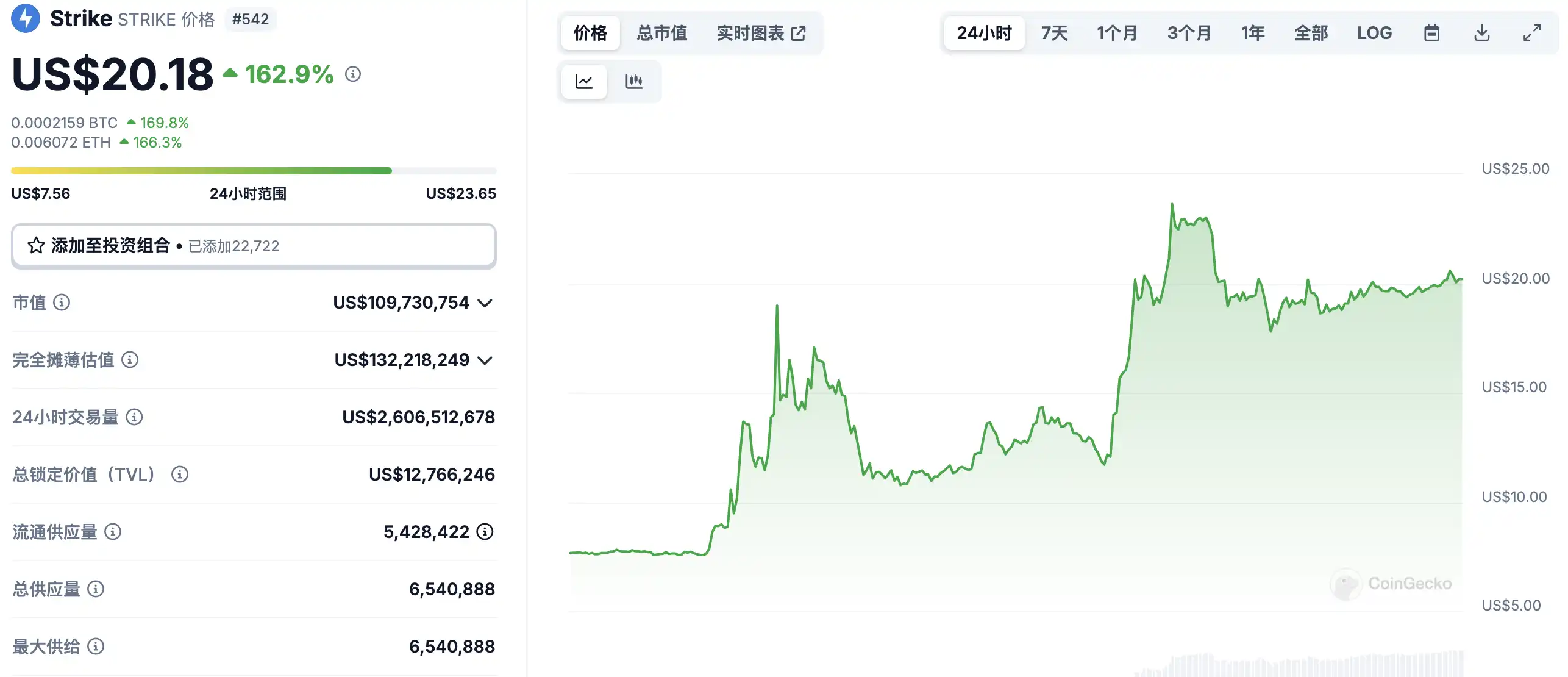Show info for 24小时交易量
This screenshot has width=1568, height=677.
point(134,417)
